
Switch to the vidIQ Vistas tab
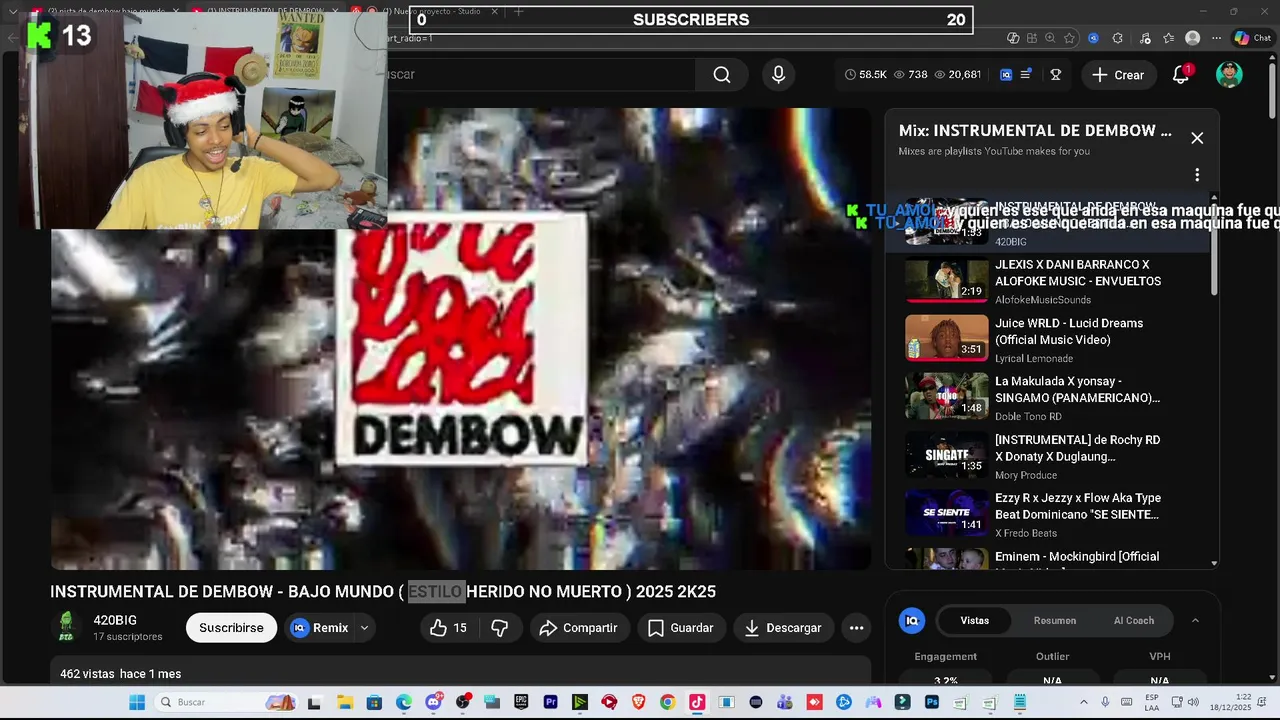click(974, 621)
